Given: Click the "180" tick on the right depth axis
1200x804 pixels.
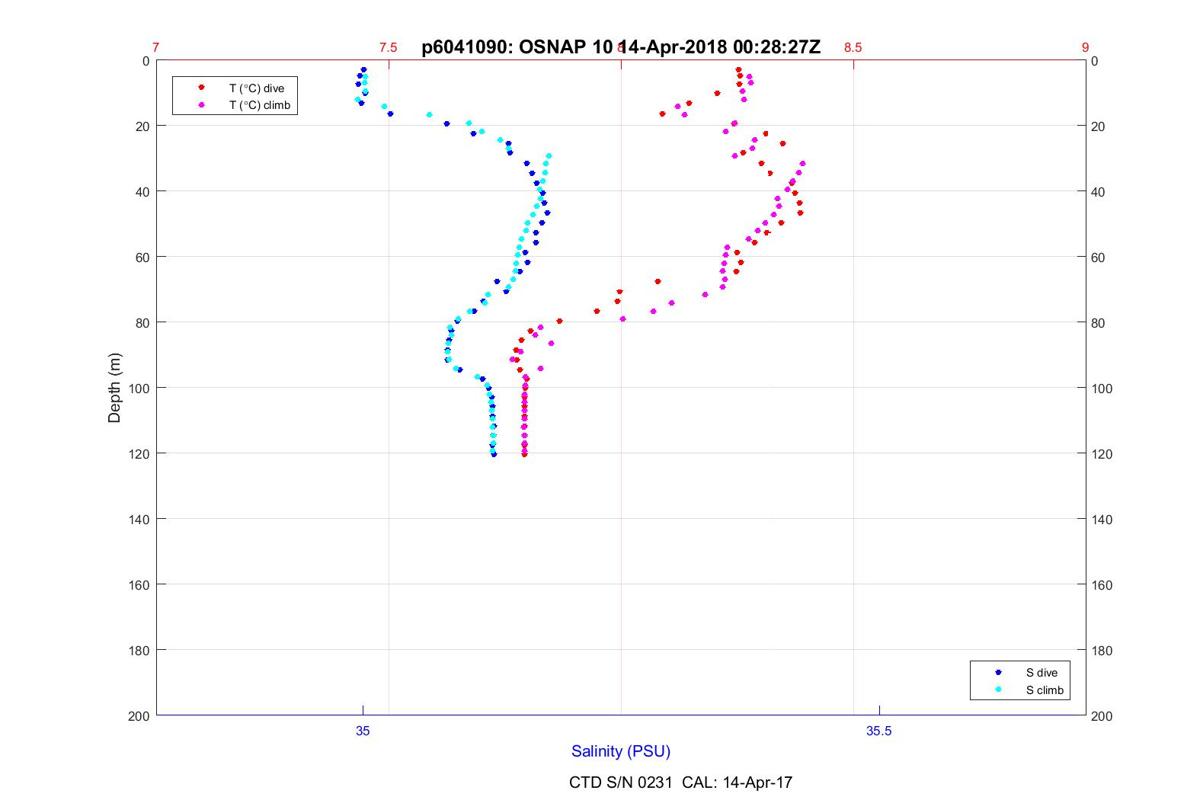Looking at the screenshot, I should click(1104, 650).
